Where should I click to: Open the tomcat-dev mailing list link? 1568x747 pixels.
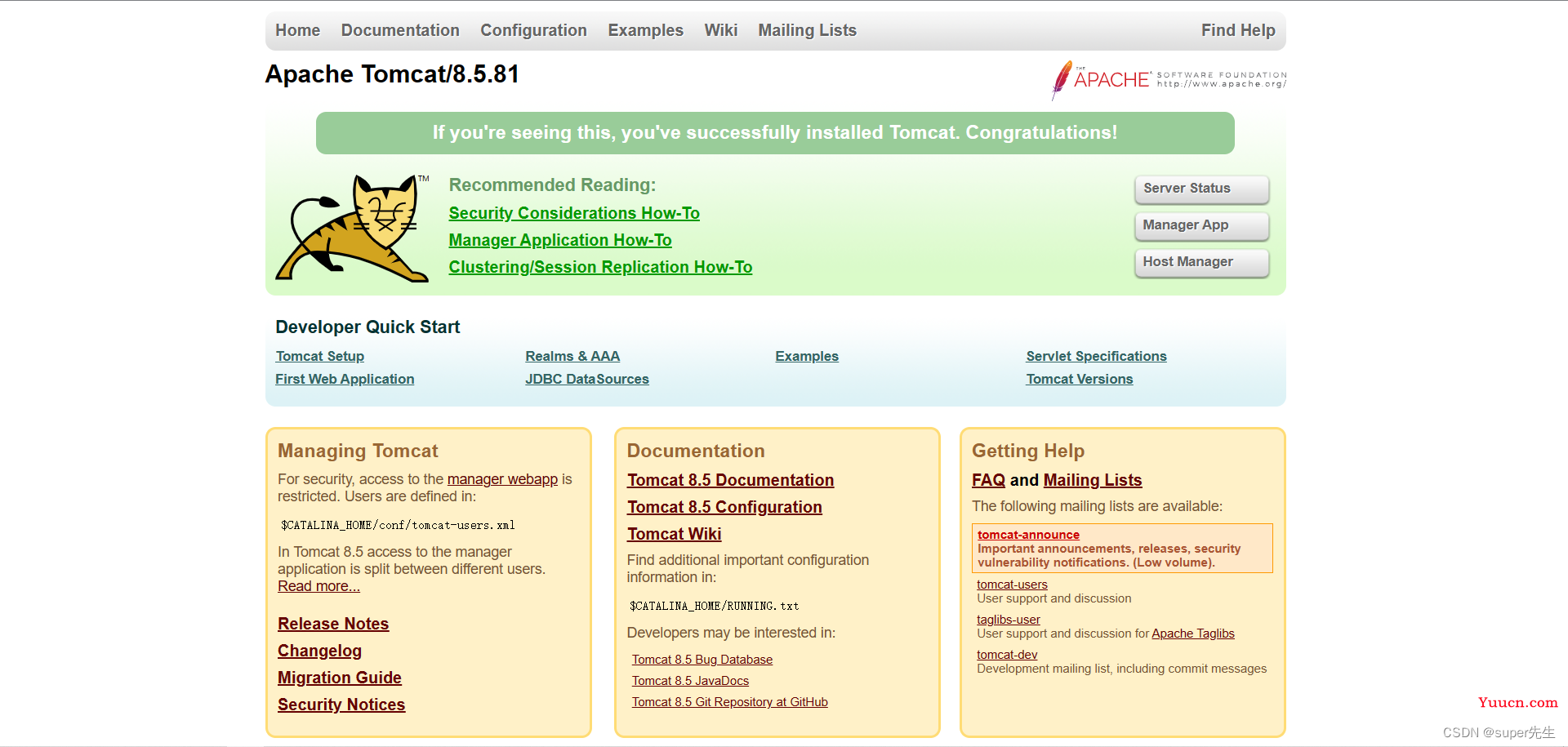[x=1007, y=655]
